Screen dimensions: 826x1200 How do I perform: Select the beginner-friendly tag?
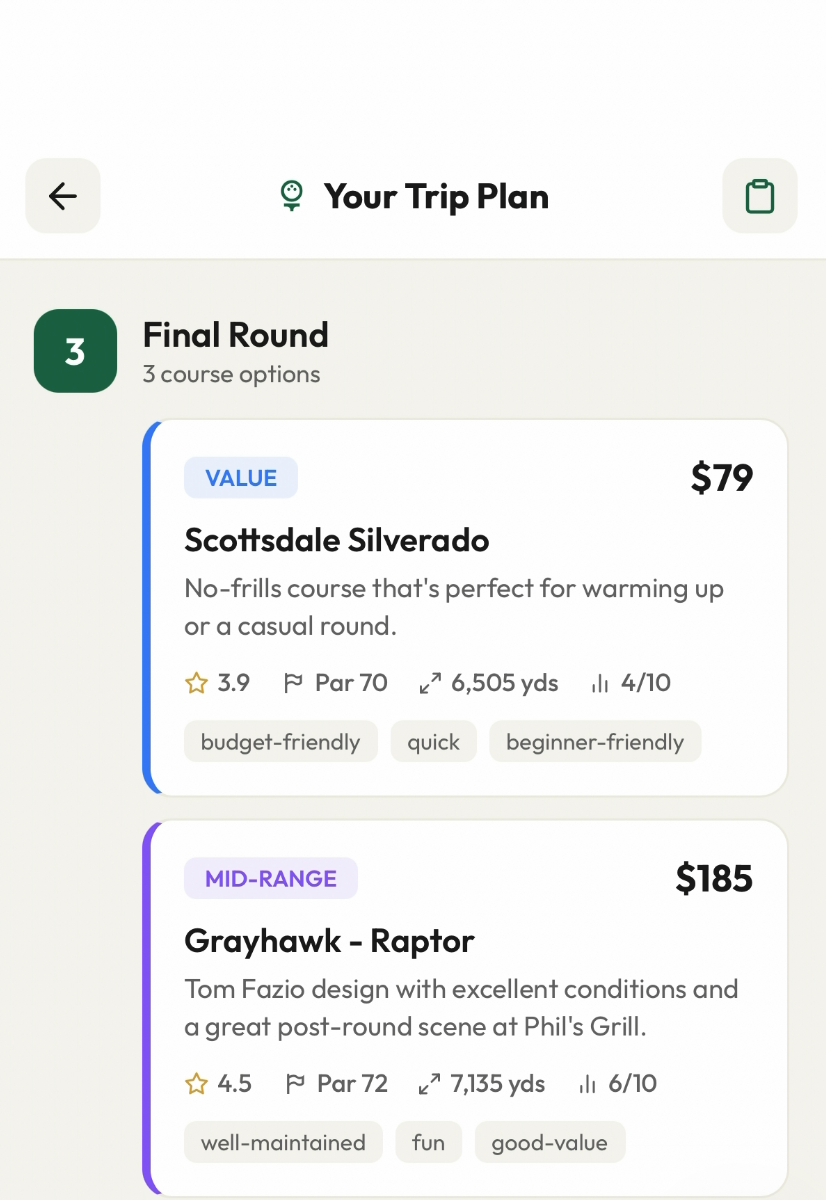[x=595, y=742]
